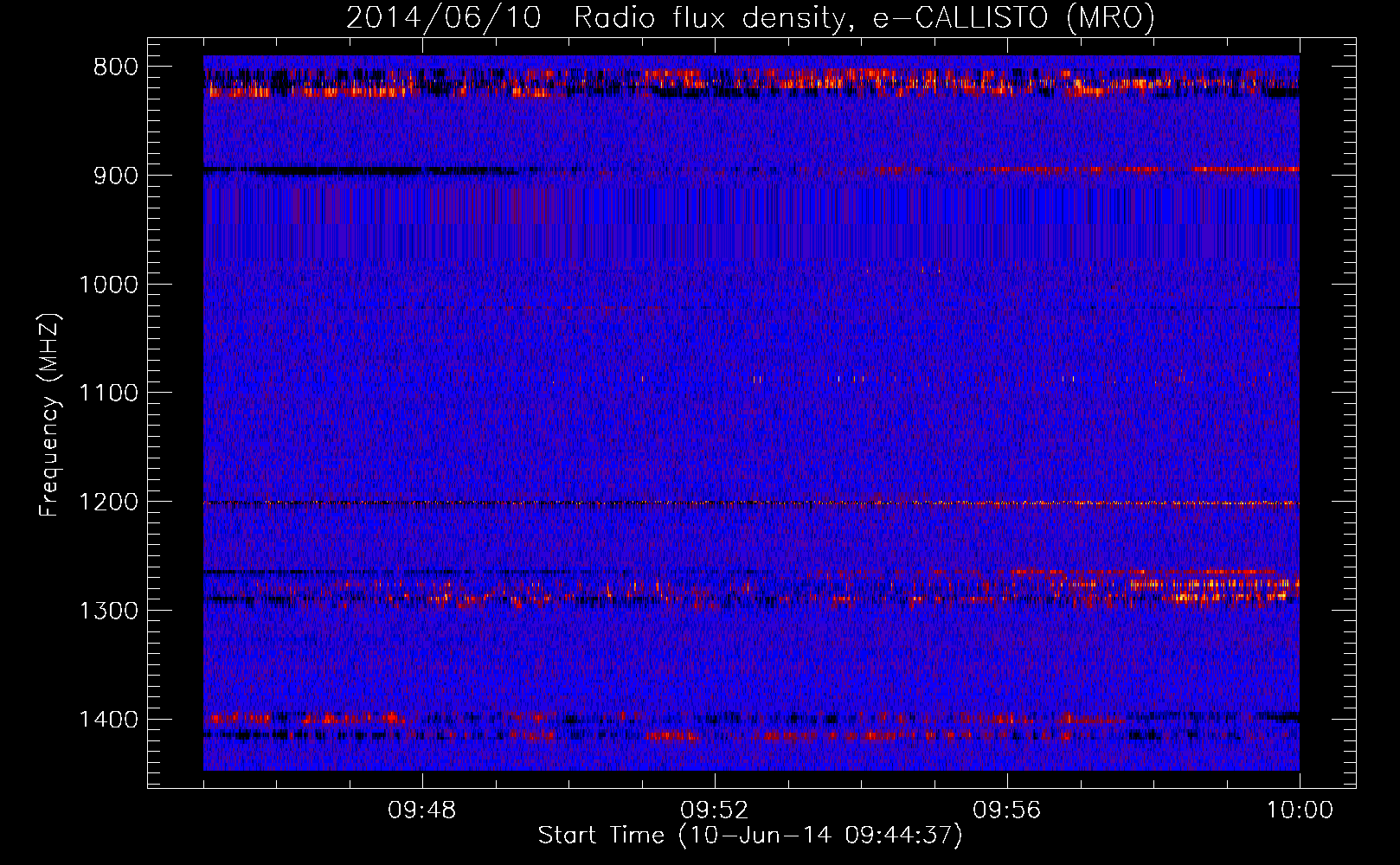Image resolution: width=1400 pixels, height=865 pixels.
Task: Click the 800 frequency tick label
Action: coord(115,67)
